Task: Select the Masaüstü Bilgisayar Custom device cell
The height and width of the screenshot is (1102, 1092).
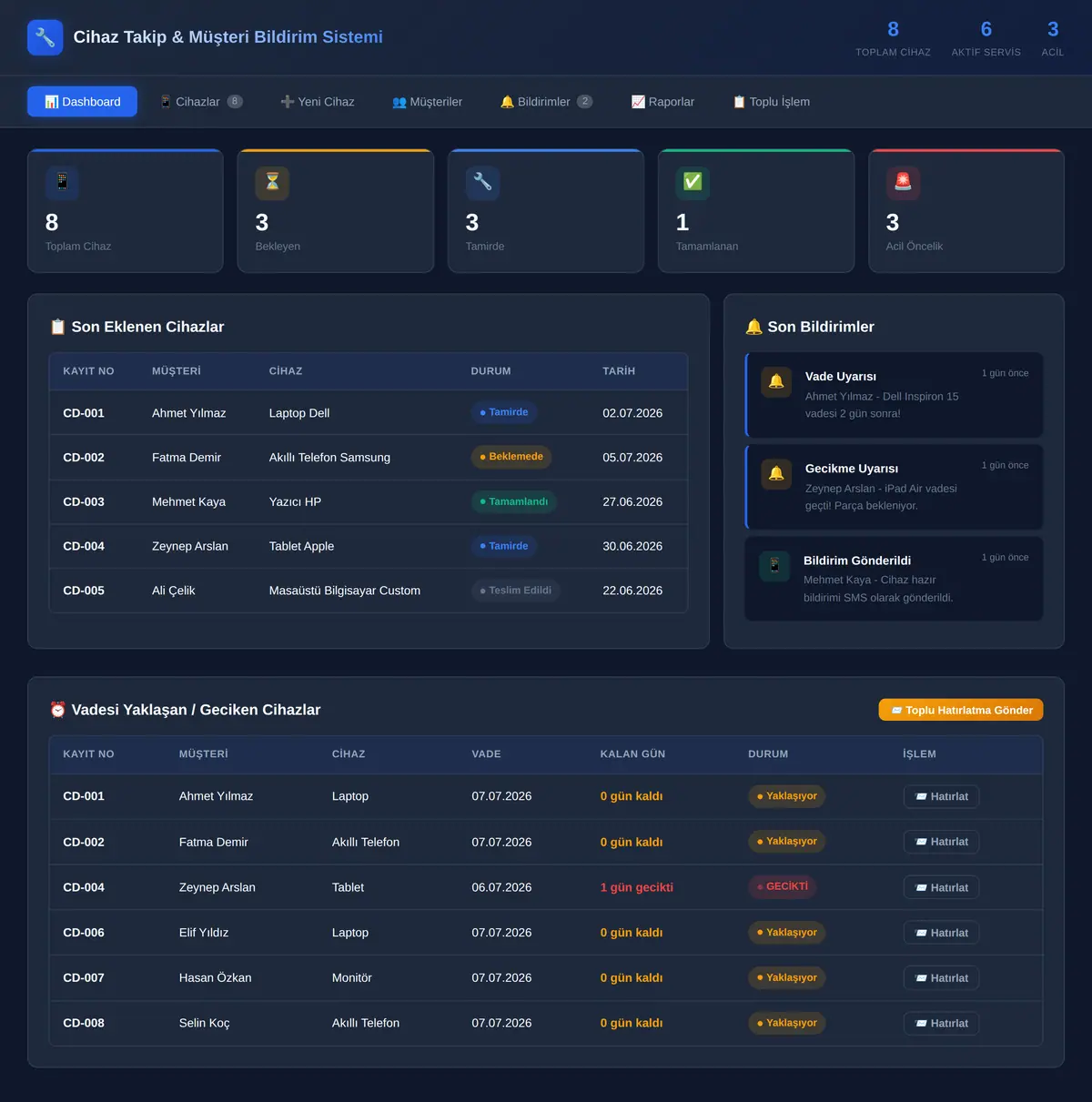Action: 345,591
